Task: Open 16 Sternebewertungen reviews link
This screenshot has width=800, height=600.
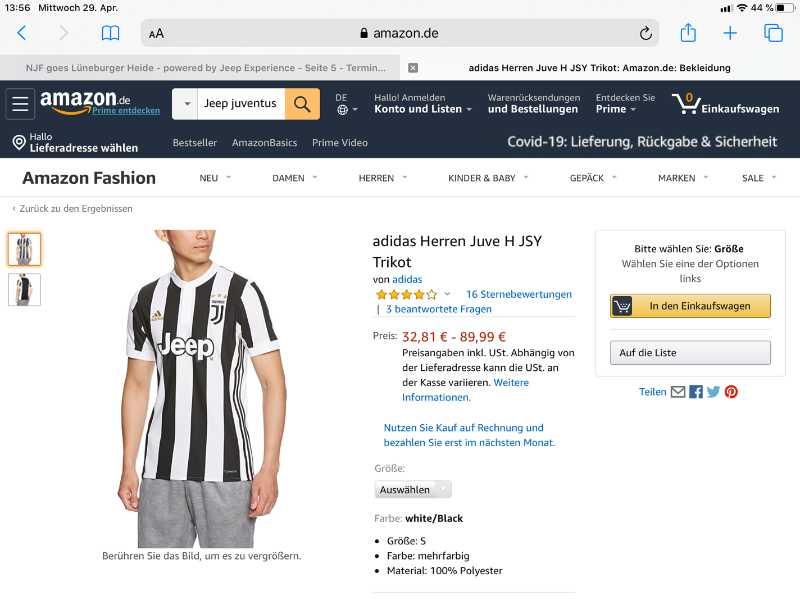Action: (519, 294)
